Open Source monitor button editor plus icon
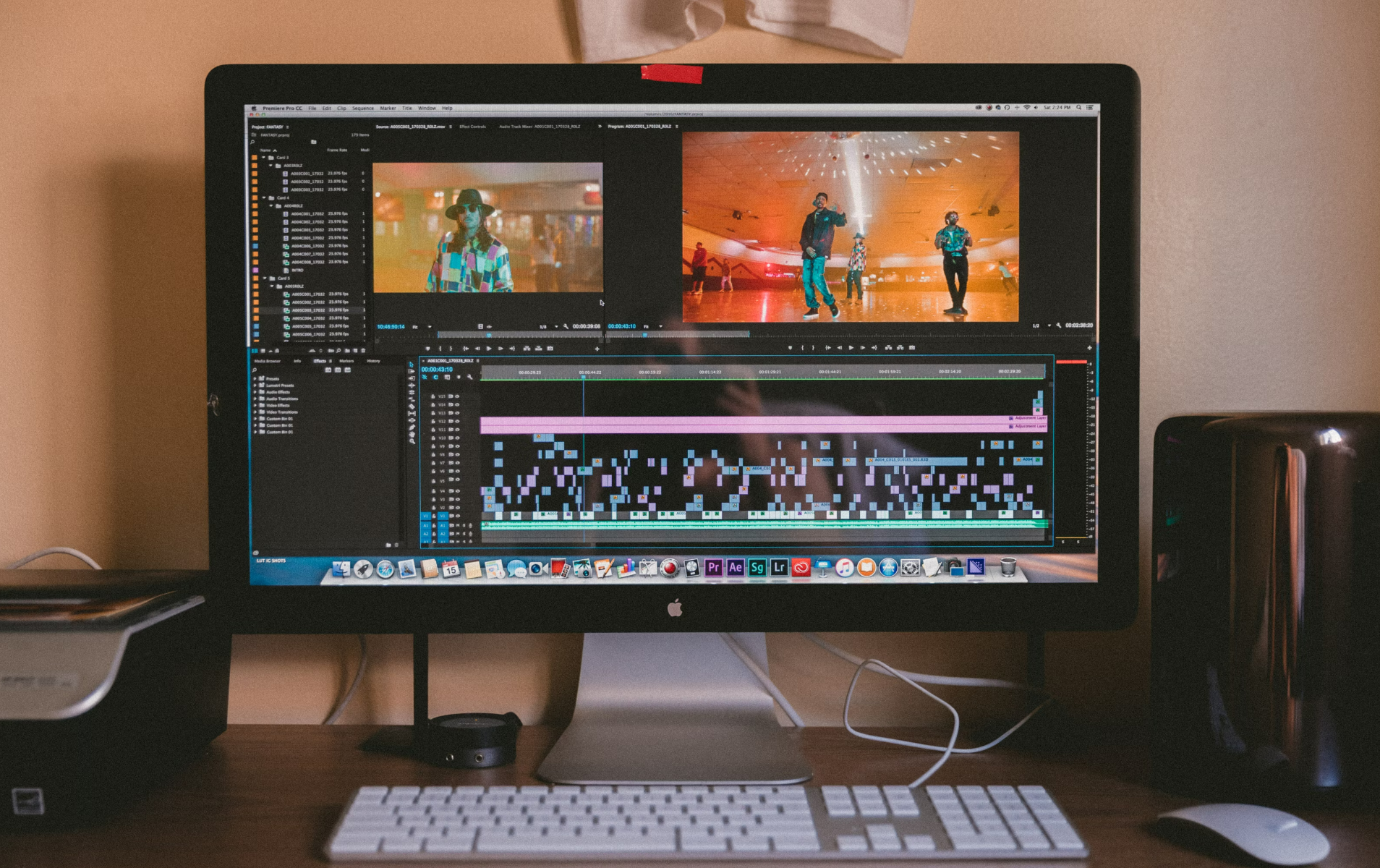This screenshot has height=868, width=1380. coord(597,349)
